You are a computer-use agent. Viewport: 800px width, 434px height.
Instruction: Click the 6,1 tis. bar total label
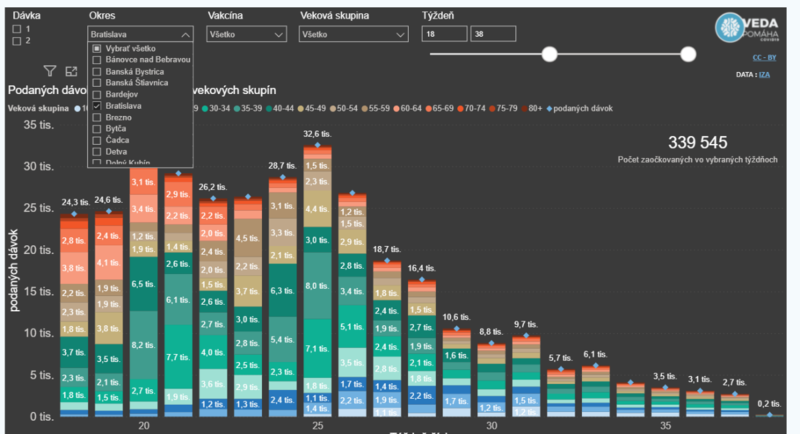pyautogui.click(x=595, y=354)
